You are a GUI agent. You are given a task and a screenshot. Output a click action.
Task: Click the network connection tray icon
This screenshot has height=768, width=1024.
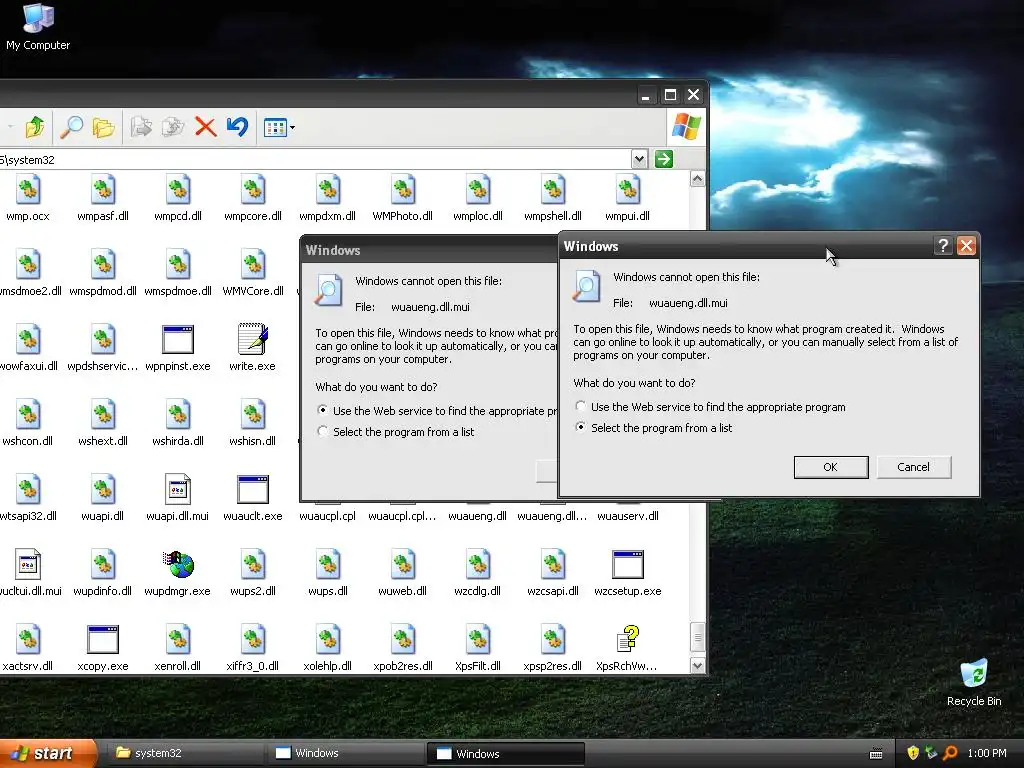click(931, 753)
